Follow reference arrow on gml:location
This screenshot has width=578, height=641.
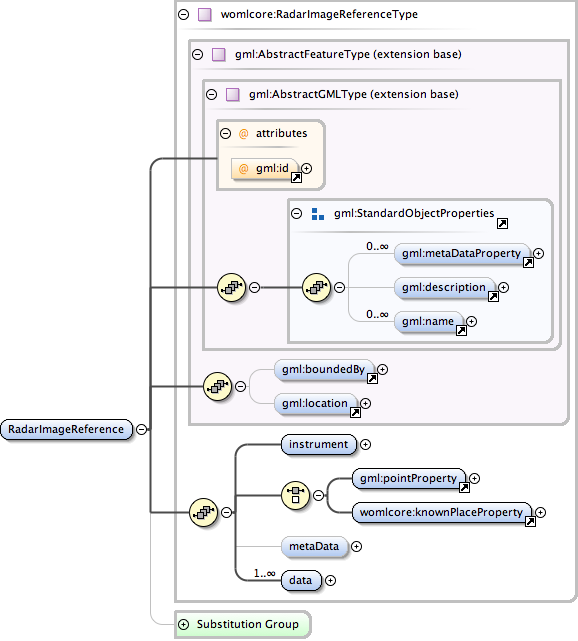[355, 413]
